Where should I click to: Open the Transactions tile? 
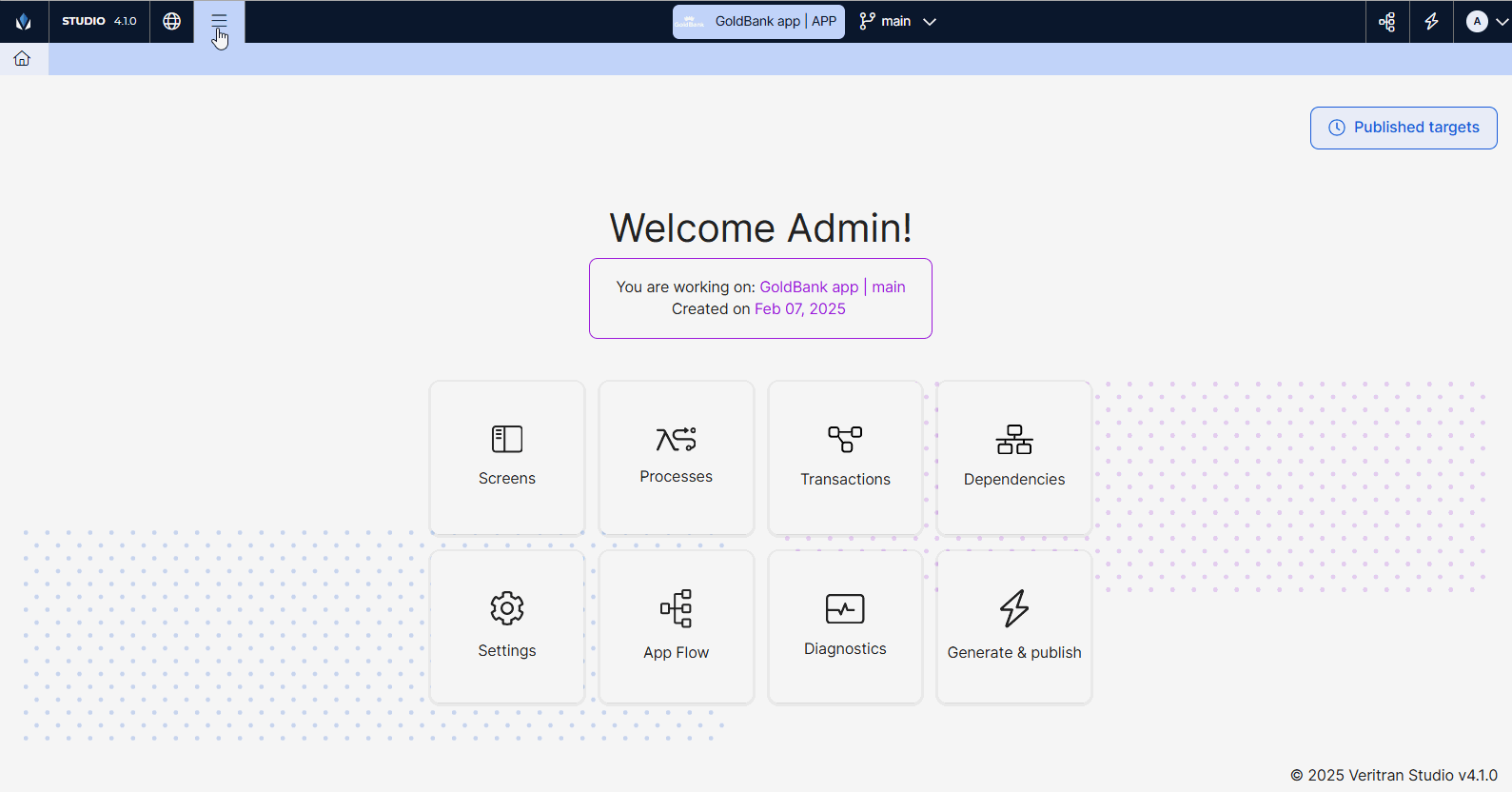845,458
